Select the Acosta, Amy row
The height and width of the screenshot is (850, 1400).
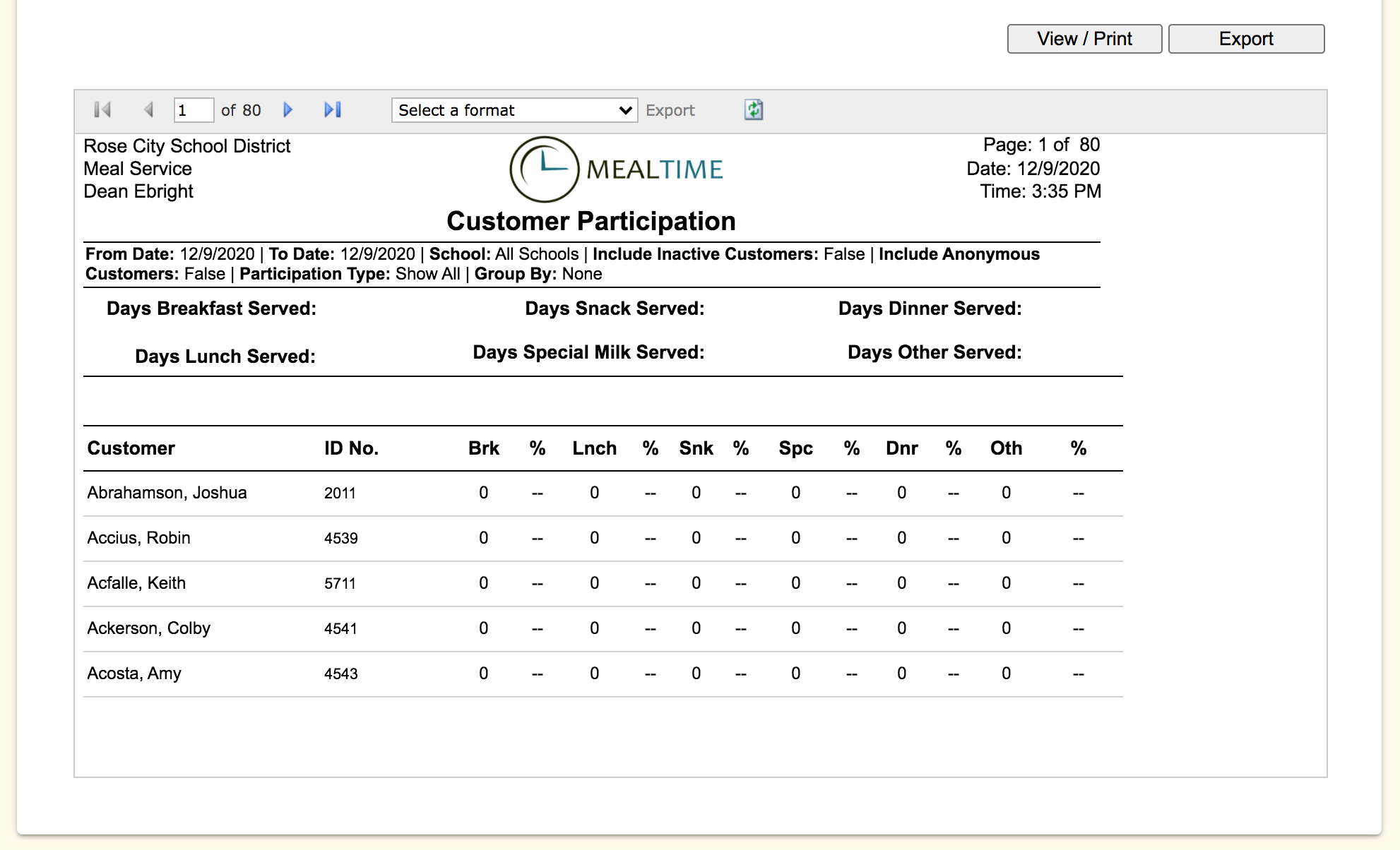tap(134, 674)
